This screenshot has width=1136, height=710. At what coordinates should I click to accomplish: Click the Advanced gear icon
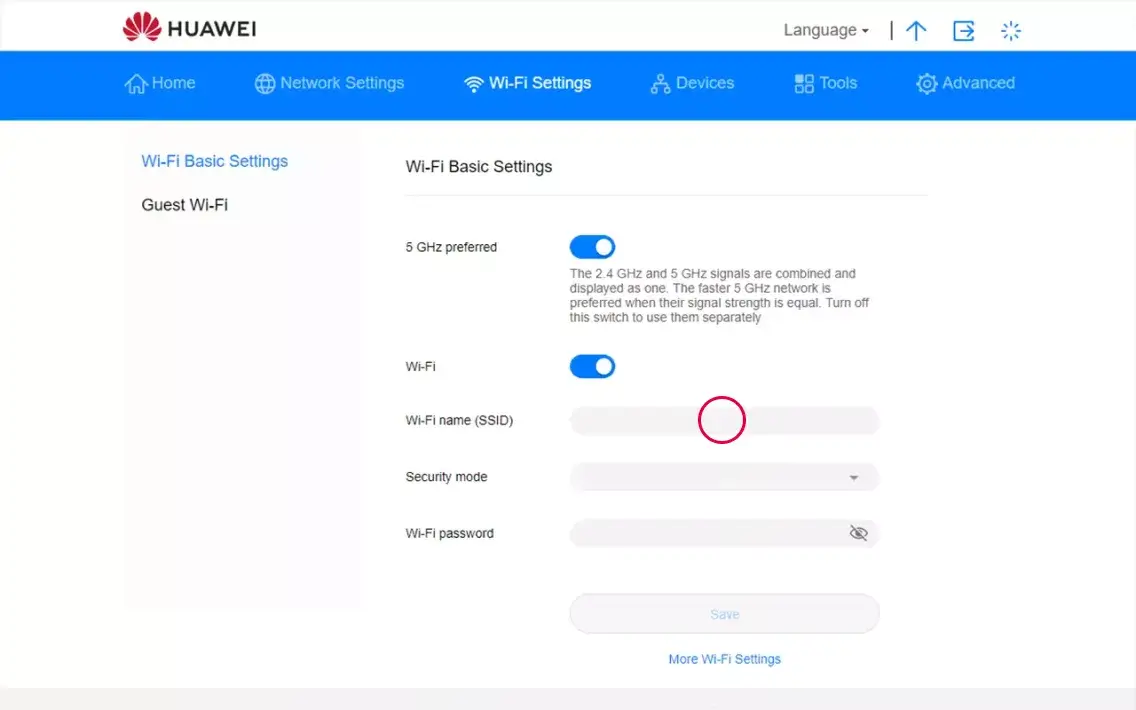927,84
